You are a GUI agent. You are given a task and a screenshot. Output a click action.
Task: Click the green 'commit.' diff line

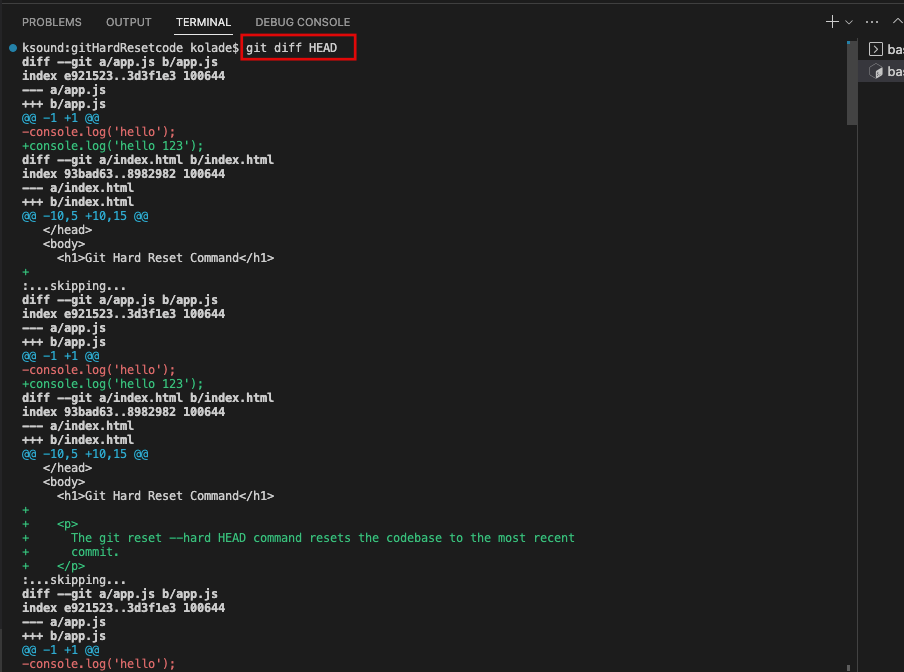pos(95,552)
